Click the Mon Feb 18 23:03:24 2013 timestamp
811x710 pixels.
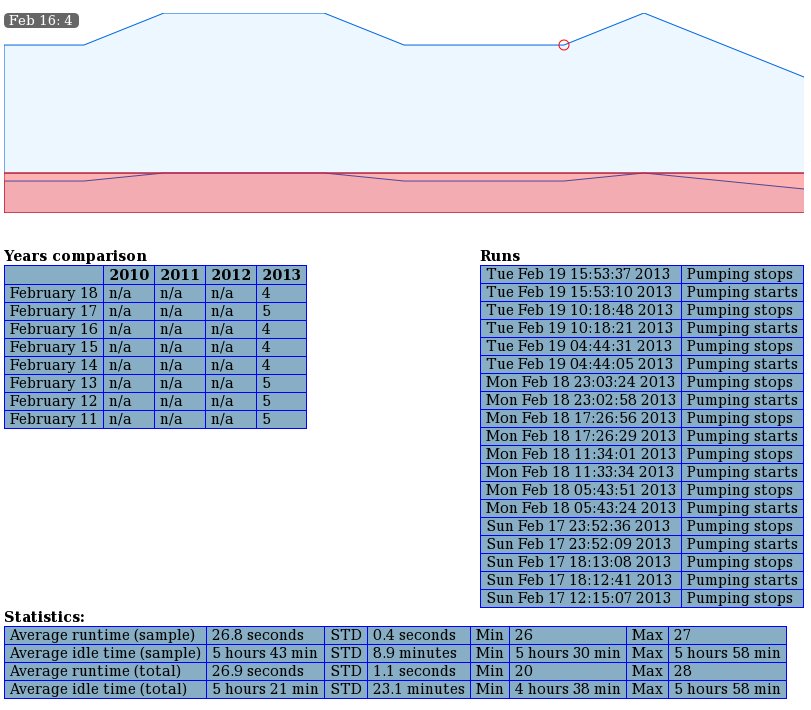580,382
